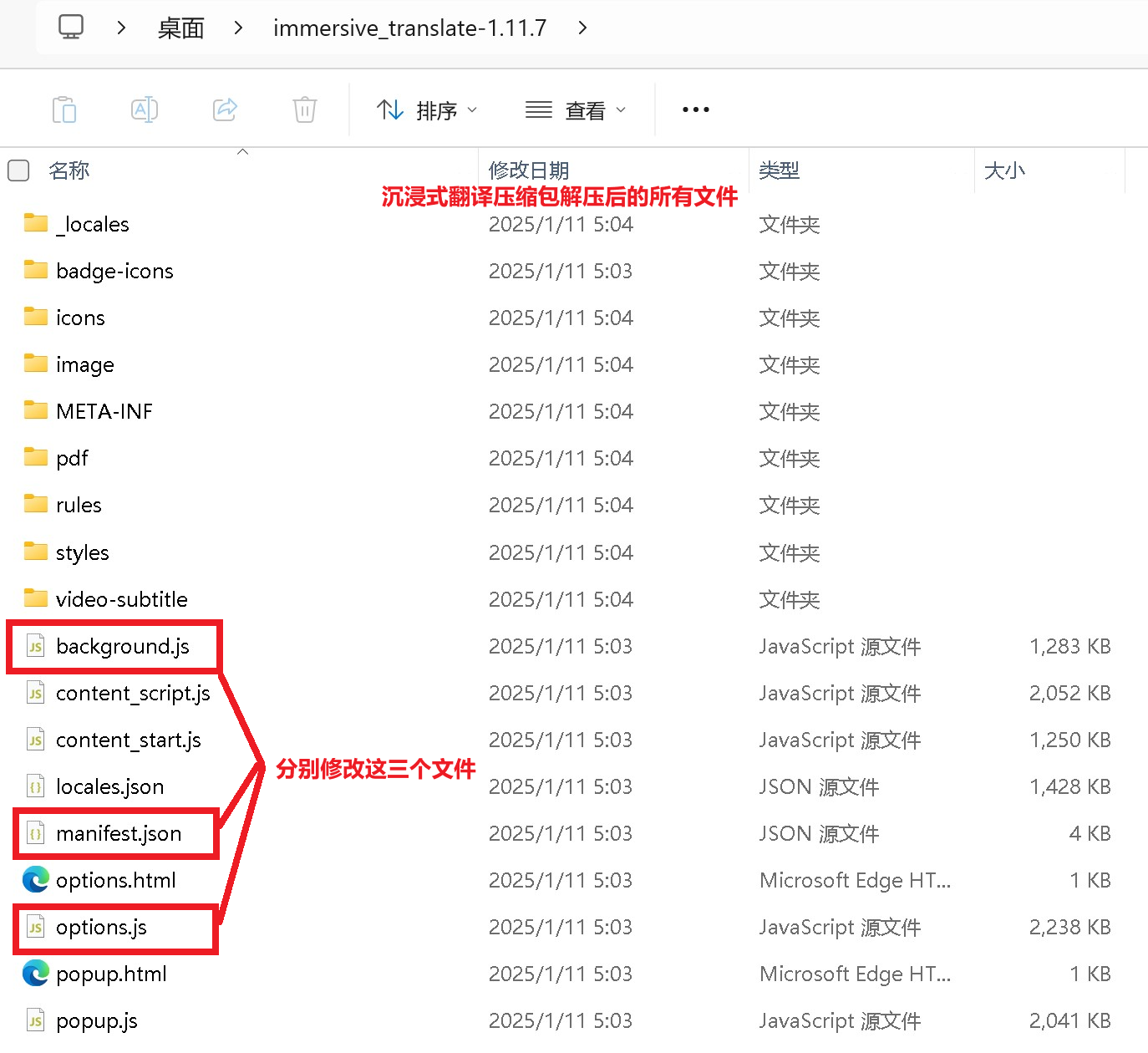Click the video-subtitle folder icon

(36, 598)
